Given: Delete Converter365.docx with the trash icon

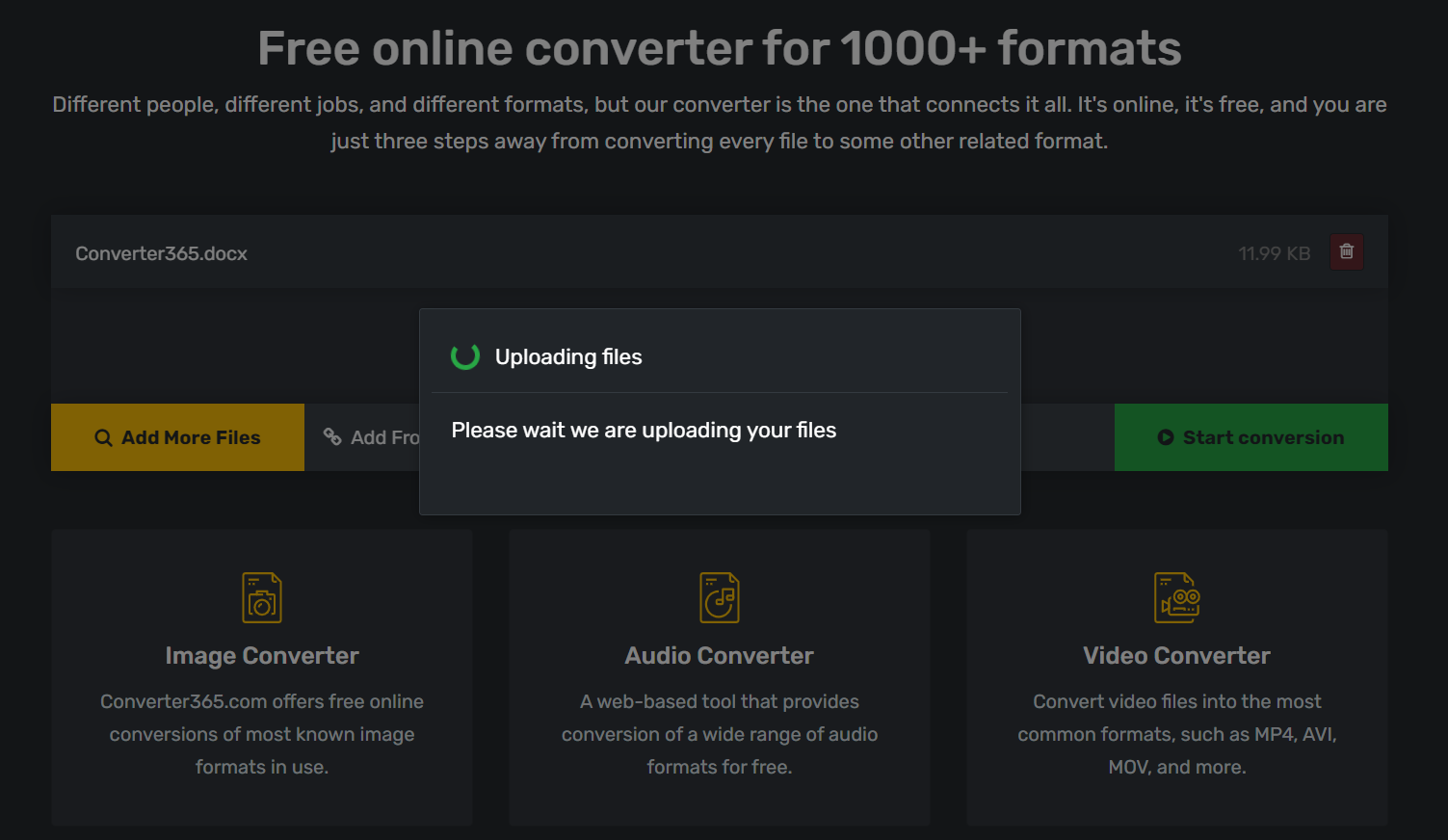Looking at the screenshot, I should 1346,252.
